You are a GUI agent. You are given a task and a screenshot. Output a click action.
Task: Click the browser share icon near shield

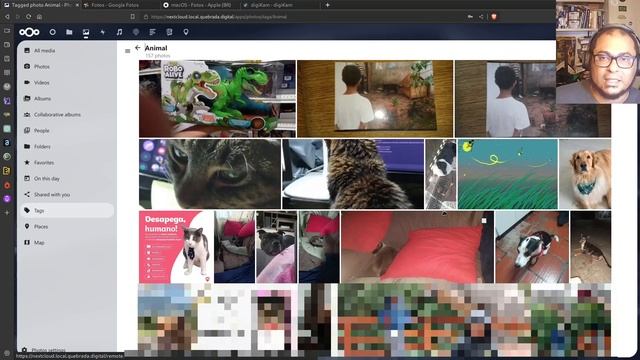(x=481, y=17)
